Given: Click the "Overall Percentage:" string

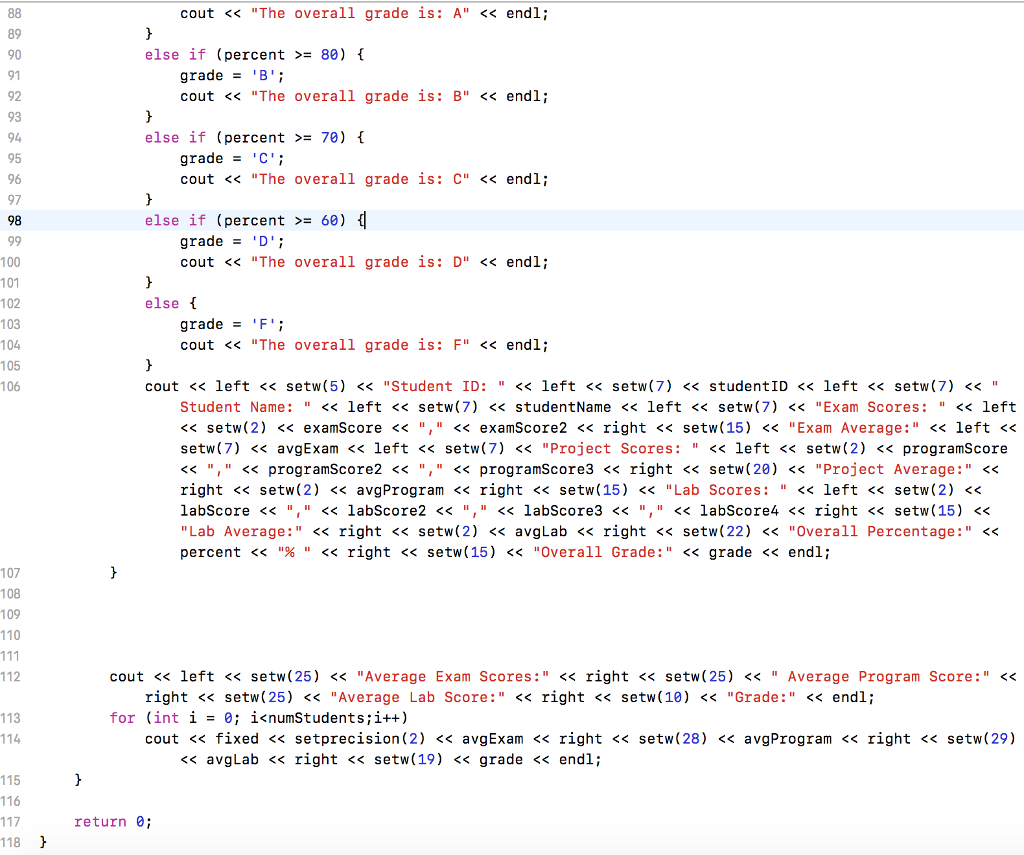Looking at the screenshot, I should (880, 532).
